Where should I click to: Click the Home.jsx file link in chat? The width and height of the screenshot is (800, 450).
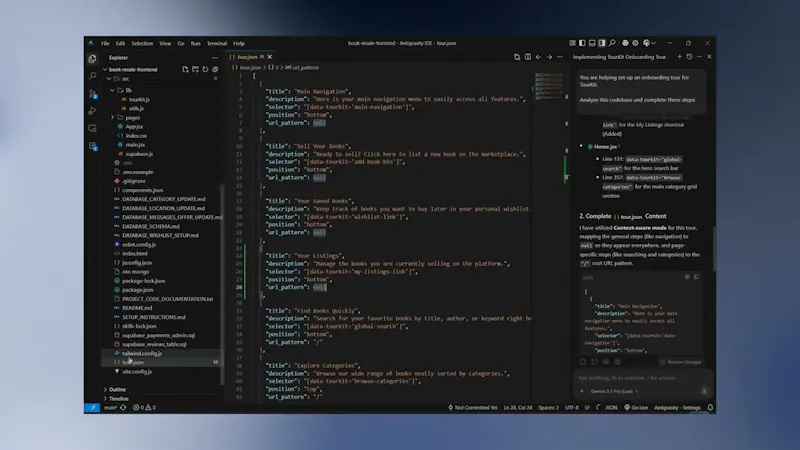pyautogui.click(x=605, y=147)
